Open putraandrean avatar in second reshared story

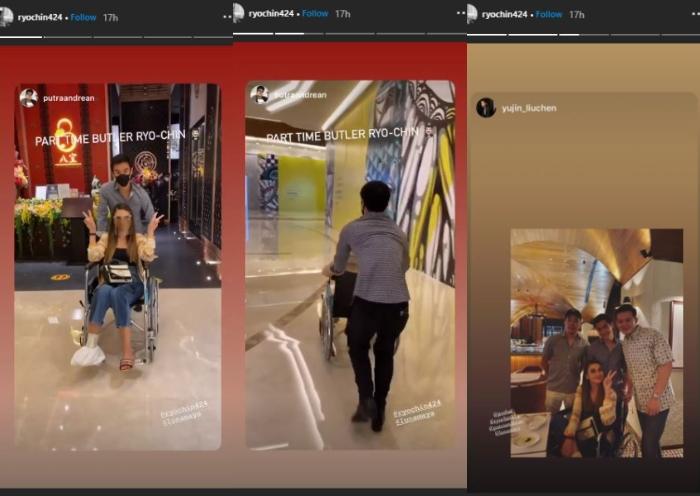pyautogui.click(x=259, y=94)
